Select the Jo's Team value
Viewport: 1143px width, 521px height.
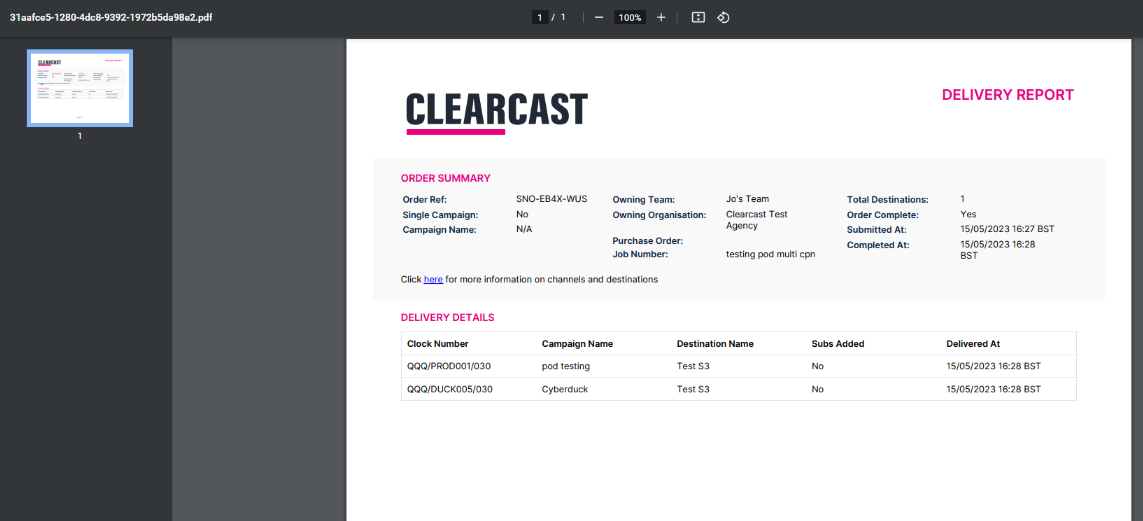[x=748, y=199]
